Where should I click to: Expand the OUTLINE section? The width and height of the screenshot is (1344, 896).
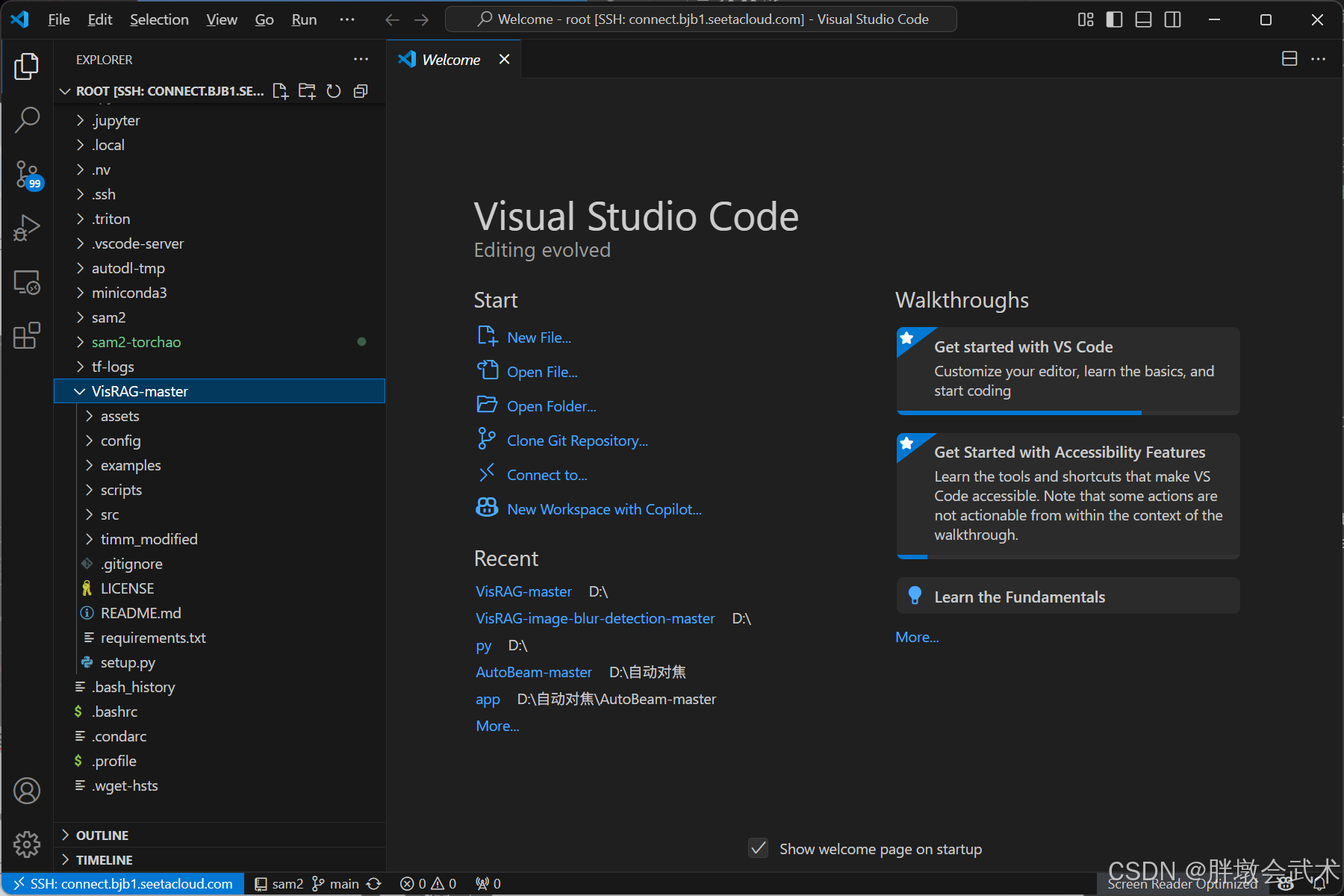click(x=220, y=835)
